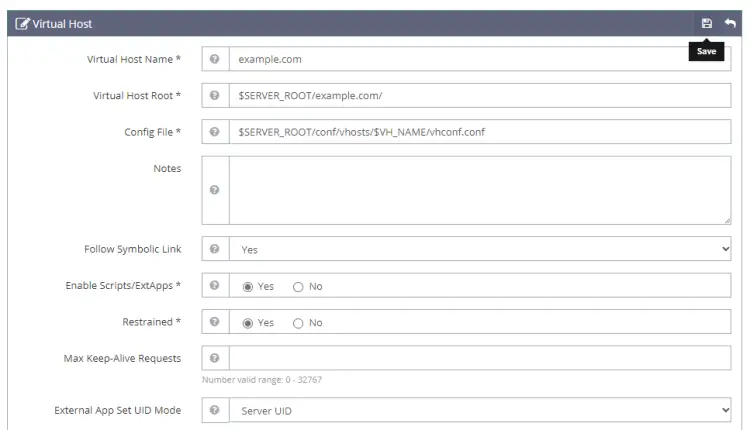The image size is (750, 430).
Task: Click the 'Virtual Host Name *' label
Action: [134, 59]
